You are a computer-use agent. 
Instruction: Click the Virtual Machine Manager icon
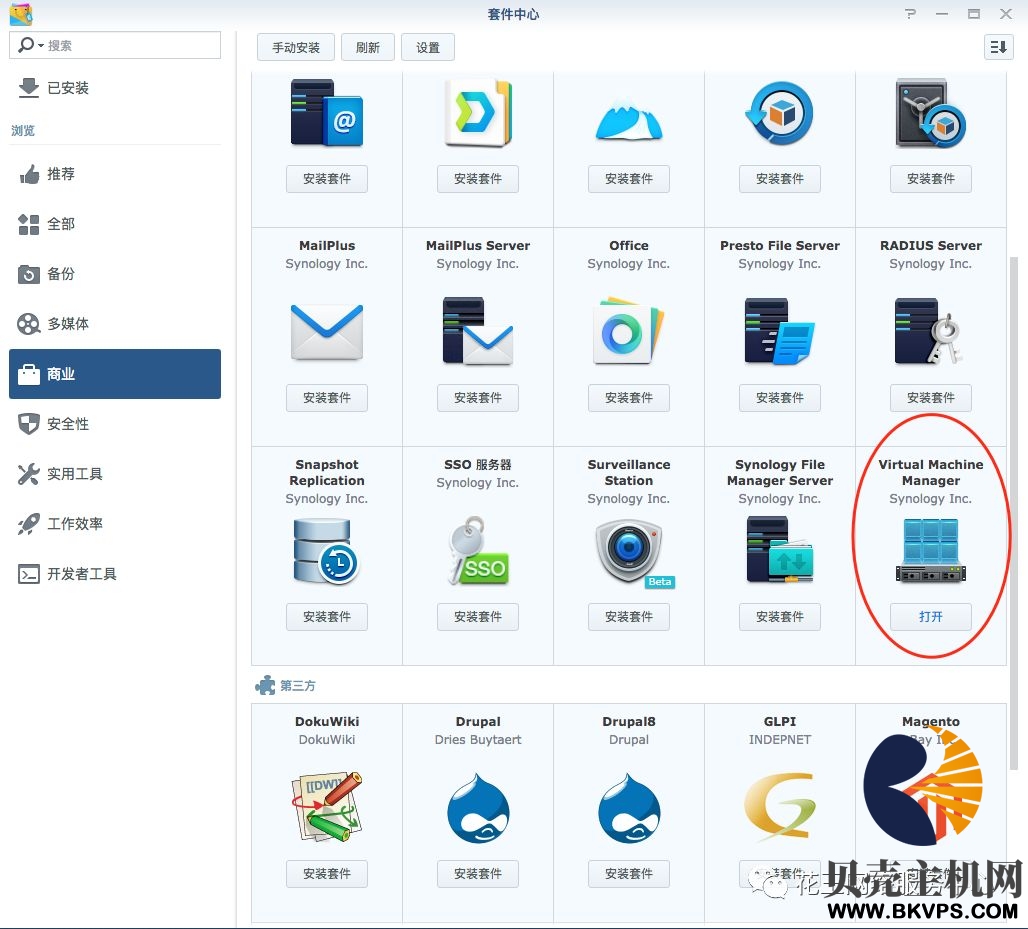click(x=930, y=550)
